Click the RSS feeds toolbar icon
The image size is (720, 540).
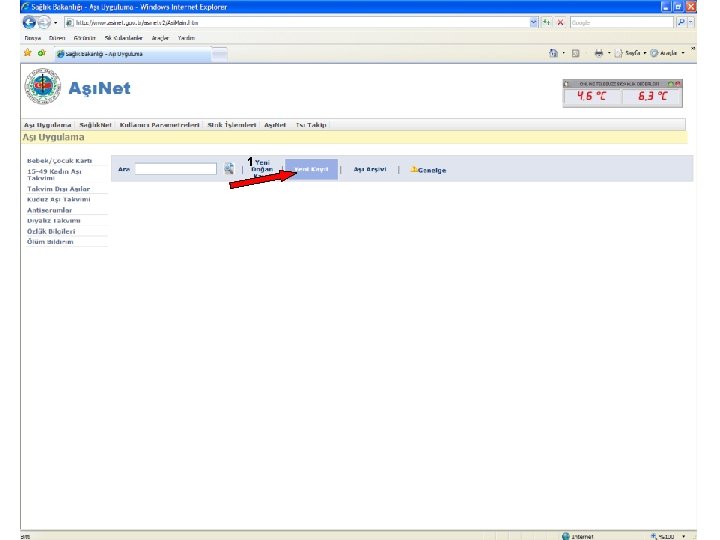pyautogui.click(x=576, y=53)
